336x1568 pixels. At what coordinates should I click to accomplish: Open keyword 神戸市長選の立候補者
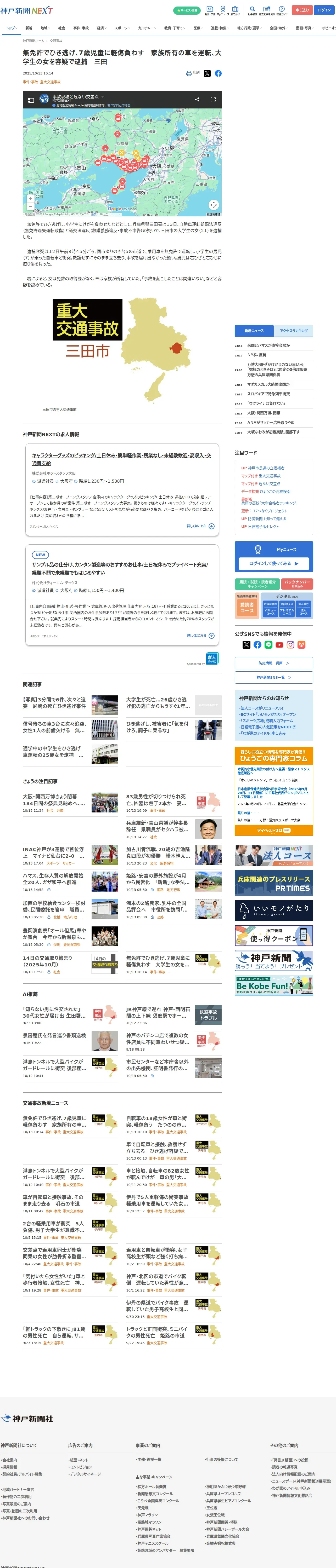tap(266, 468)
